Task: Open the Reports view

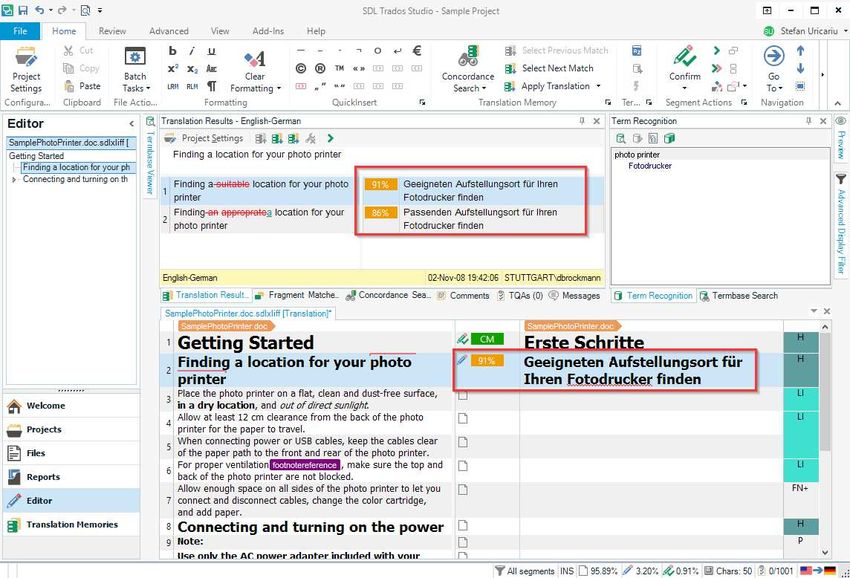Action: pyautogui.click(x=71, y=477)
